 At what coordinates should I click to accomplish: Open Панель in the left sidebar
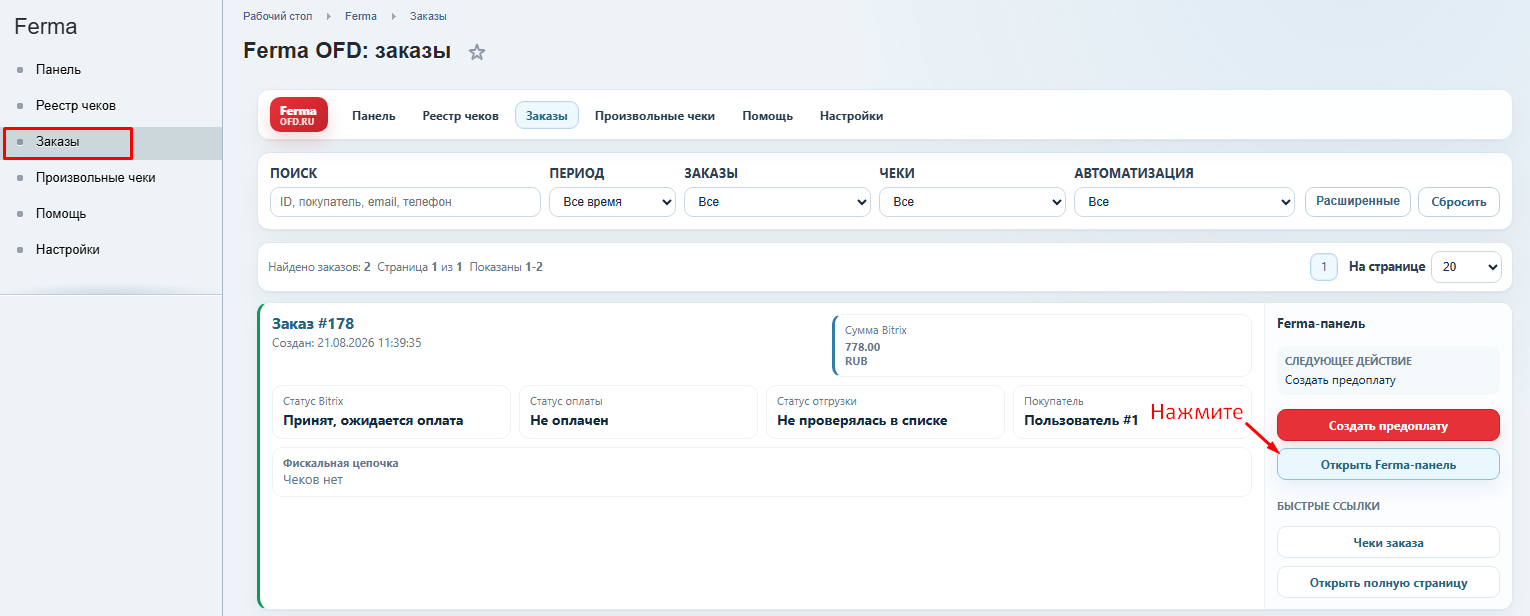[x=58, y=70]
